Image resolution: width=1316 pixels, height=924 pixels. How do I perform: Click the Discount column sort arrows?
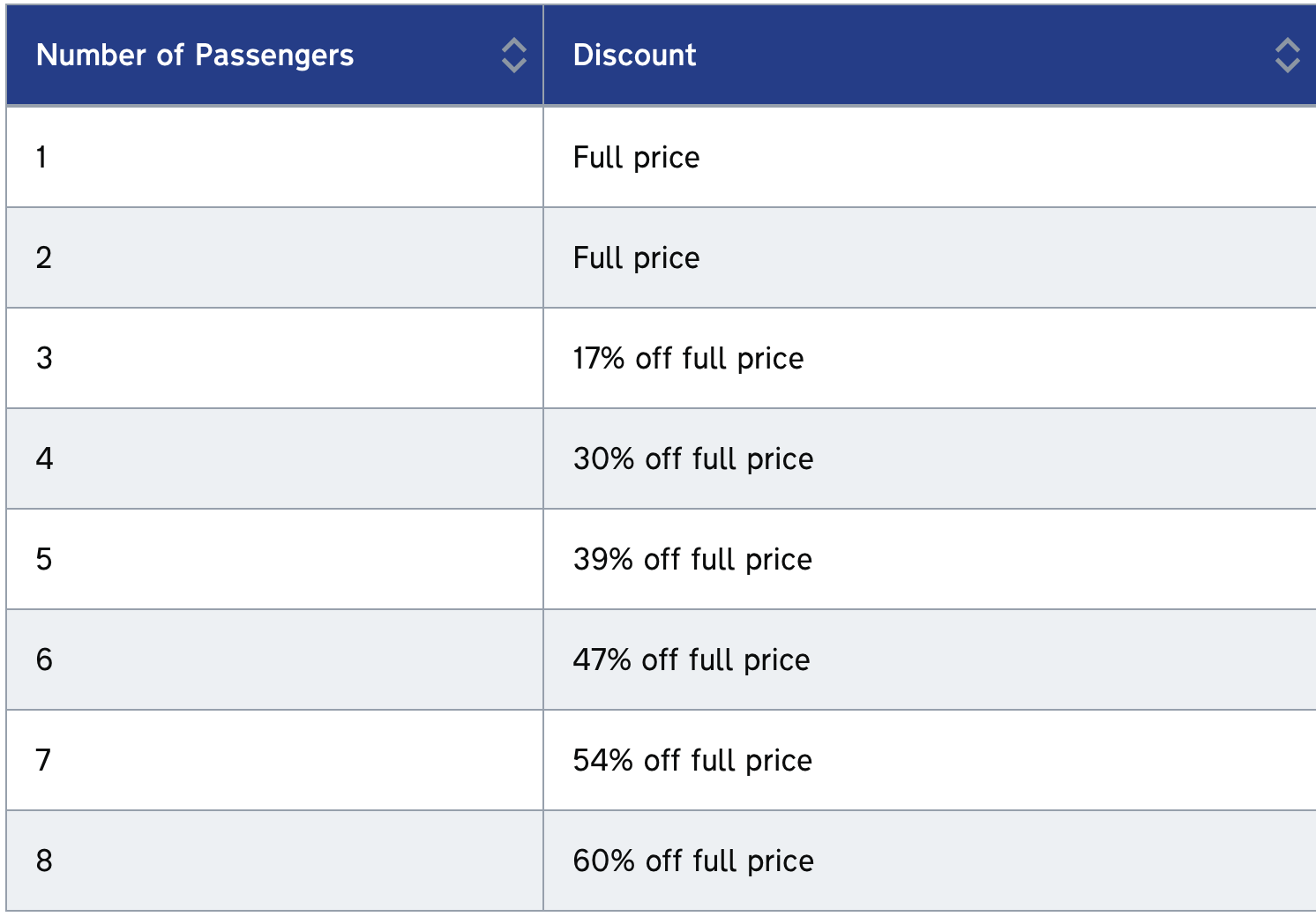tap(1287, 56)
